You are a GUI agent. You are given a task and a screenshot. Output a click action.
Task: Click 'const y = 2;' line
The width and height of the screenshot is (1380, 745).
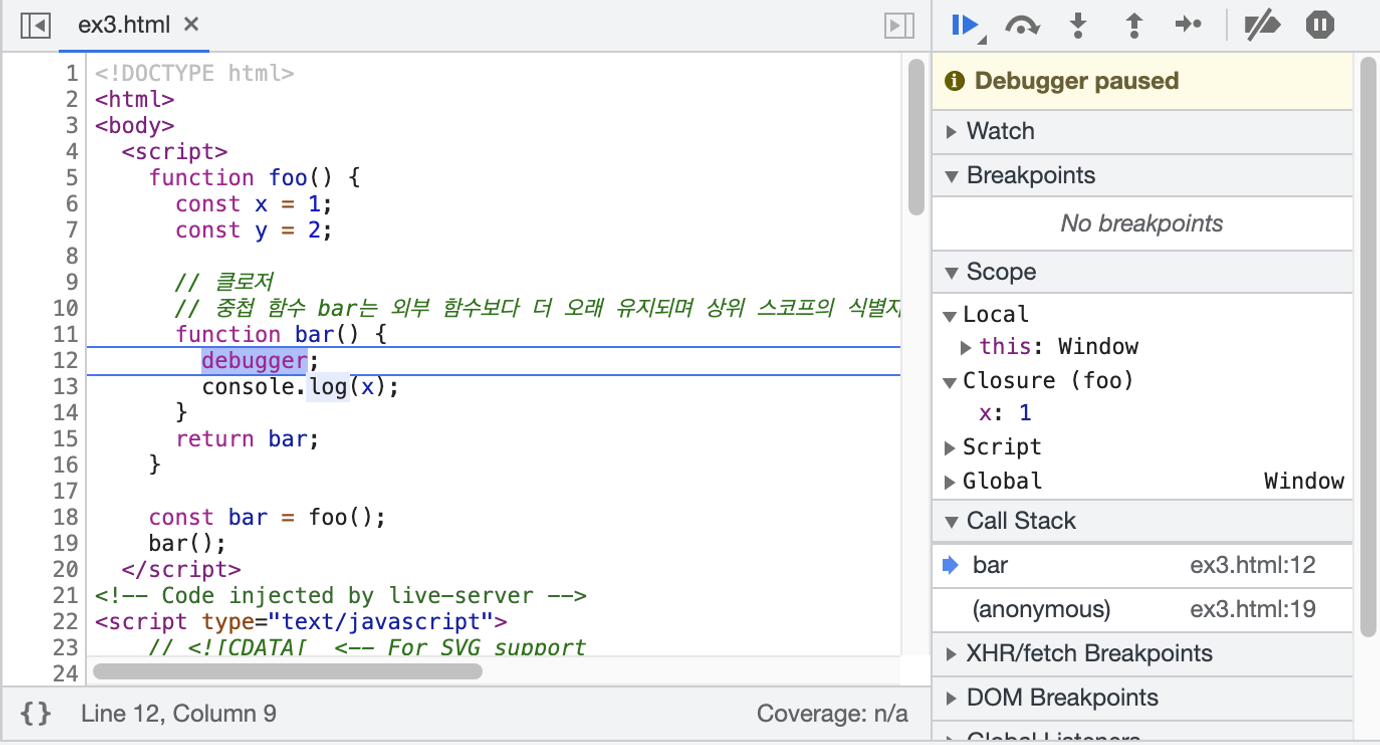(x=254, y=230)
